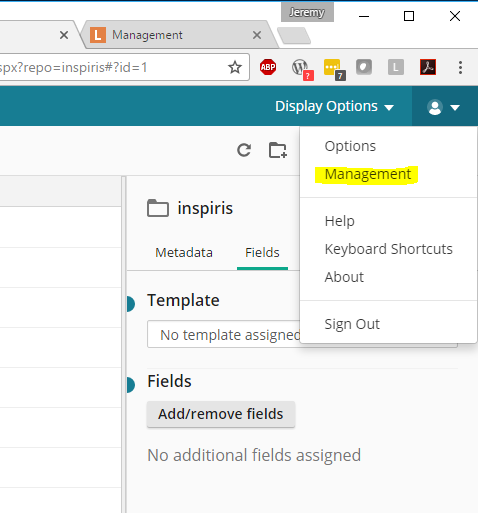Switch to the Metadata tab

[184, 252]
